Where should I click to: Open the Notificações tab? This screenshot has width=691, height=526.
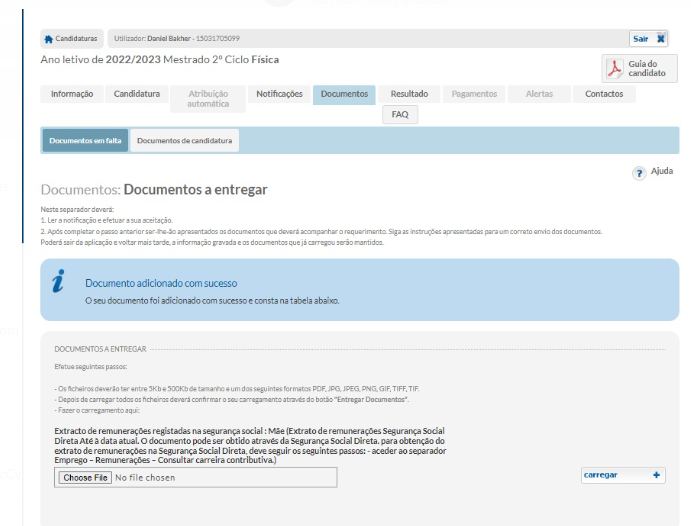[279, 94]
